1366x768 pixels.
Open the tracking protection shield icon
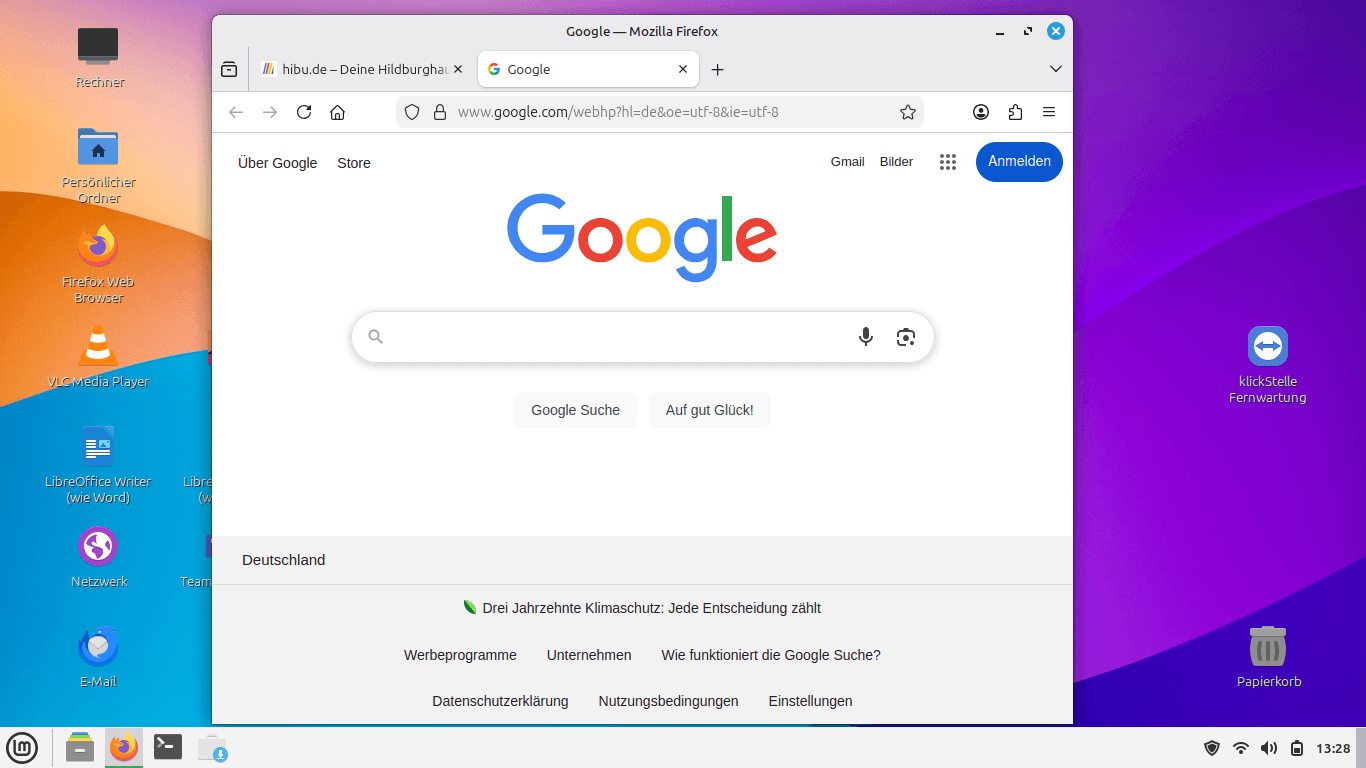[x=412, y=112]
